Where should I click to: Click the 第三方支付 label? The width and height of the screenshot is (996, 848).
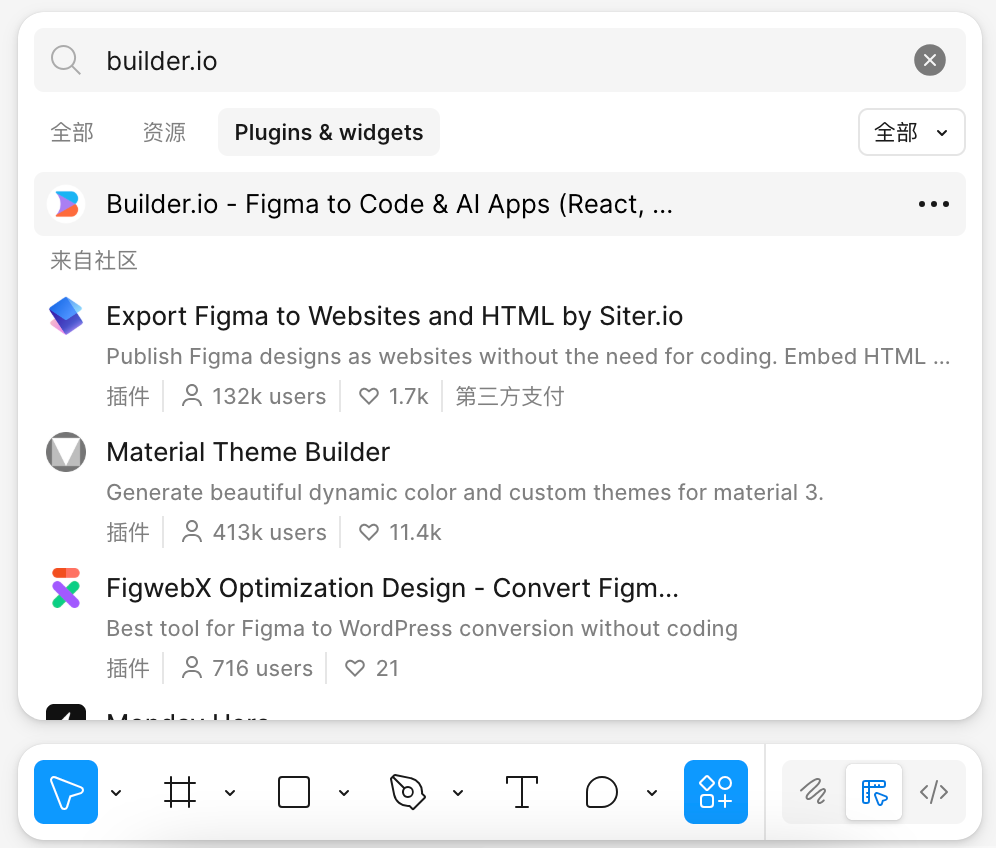coord(510,396)
